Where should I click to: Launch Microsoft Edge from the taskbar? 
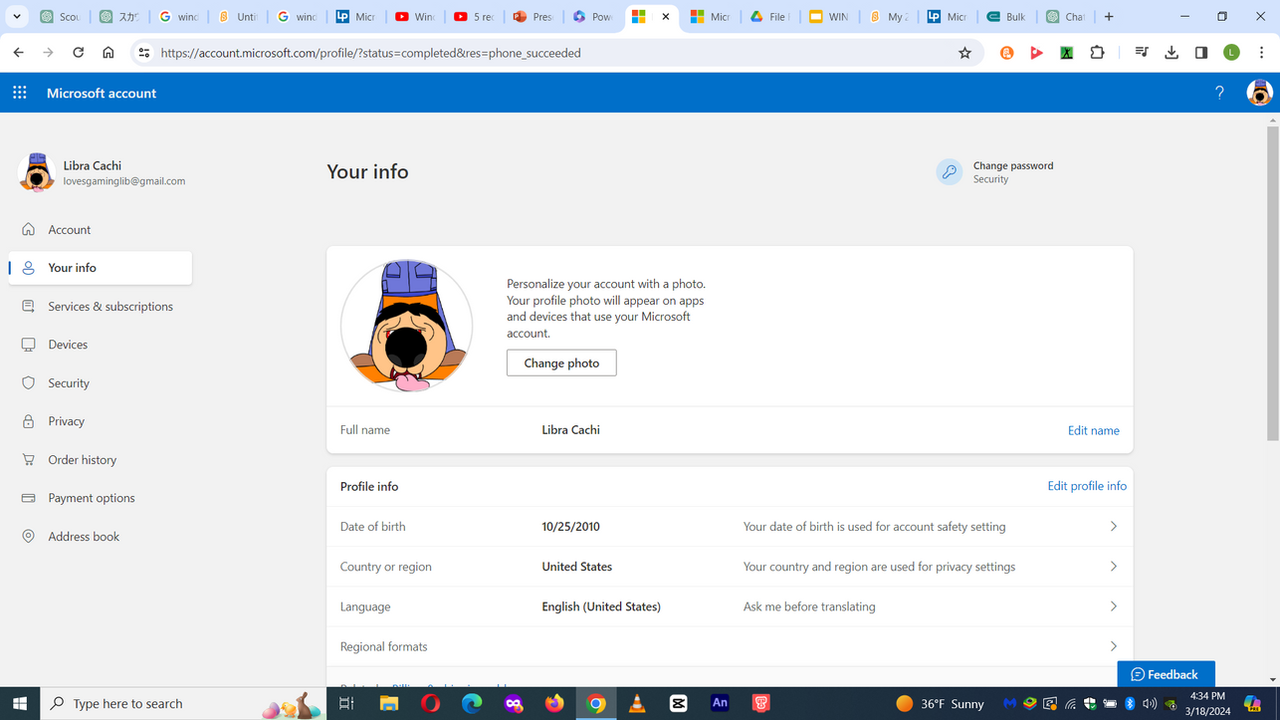click(471, 703)
